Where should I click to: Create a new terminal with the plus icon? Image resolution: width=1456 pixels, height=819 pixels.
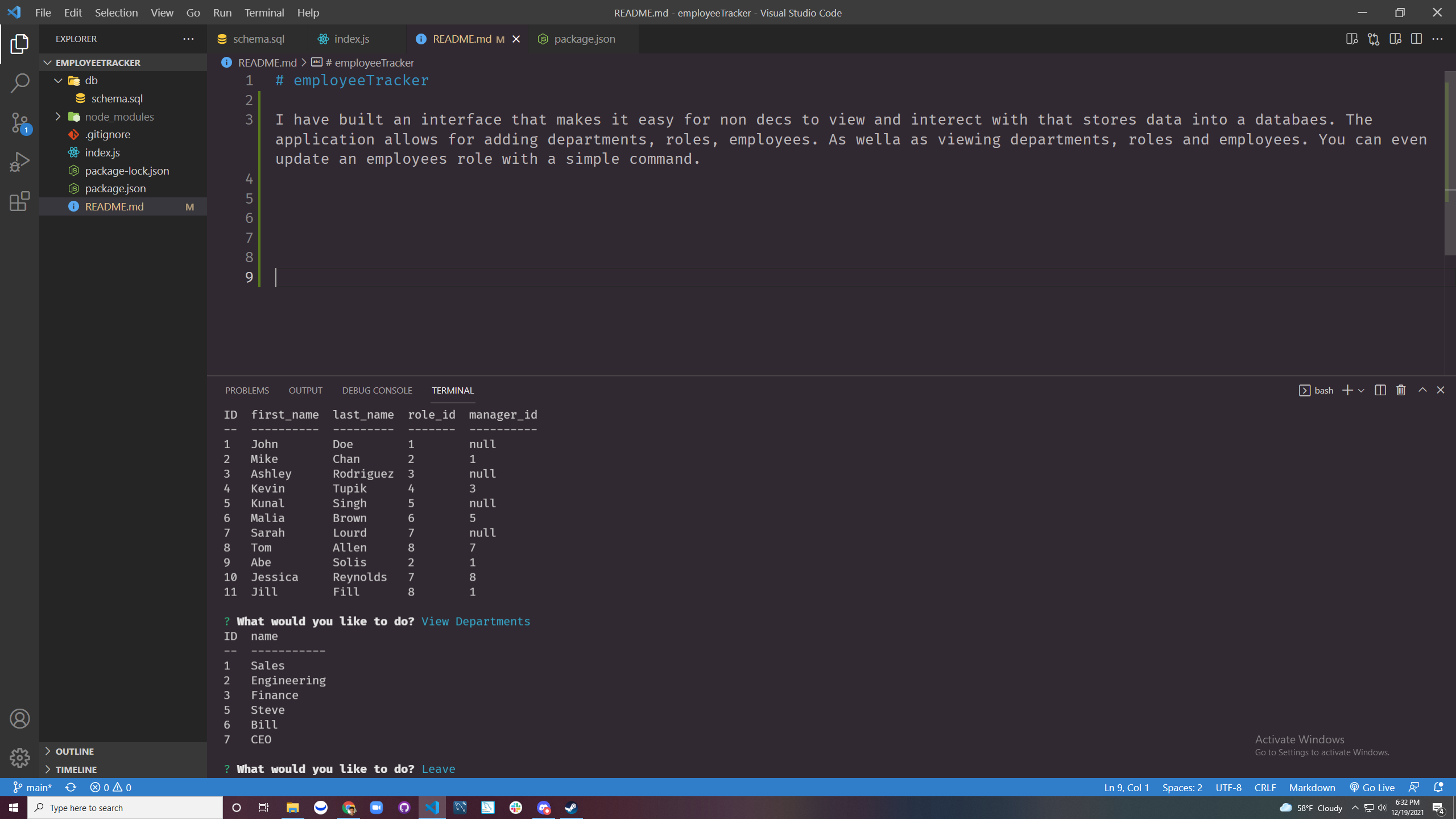[1346, 390]
